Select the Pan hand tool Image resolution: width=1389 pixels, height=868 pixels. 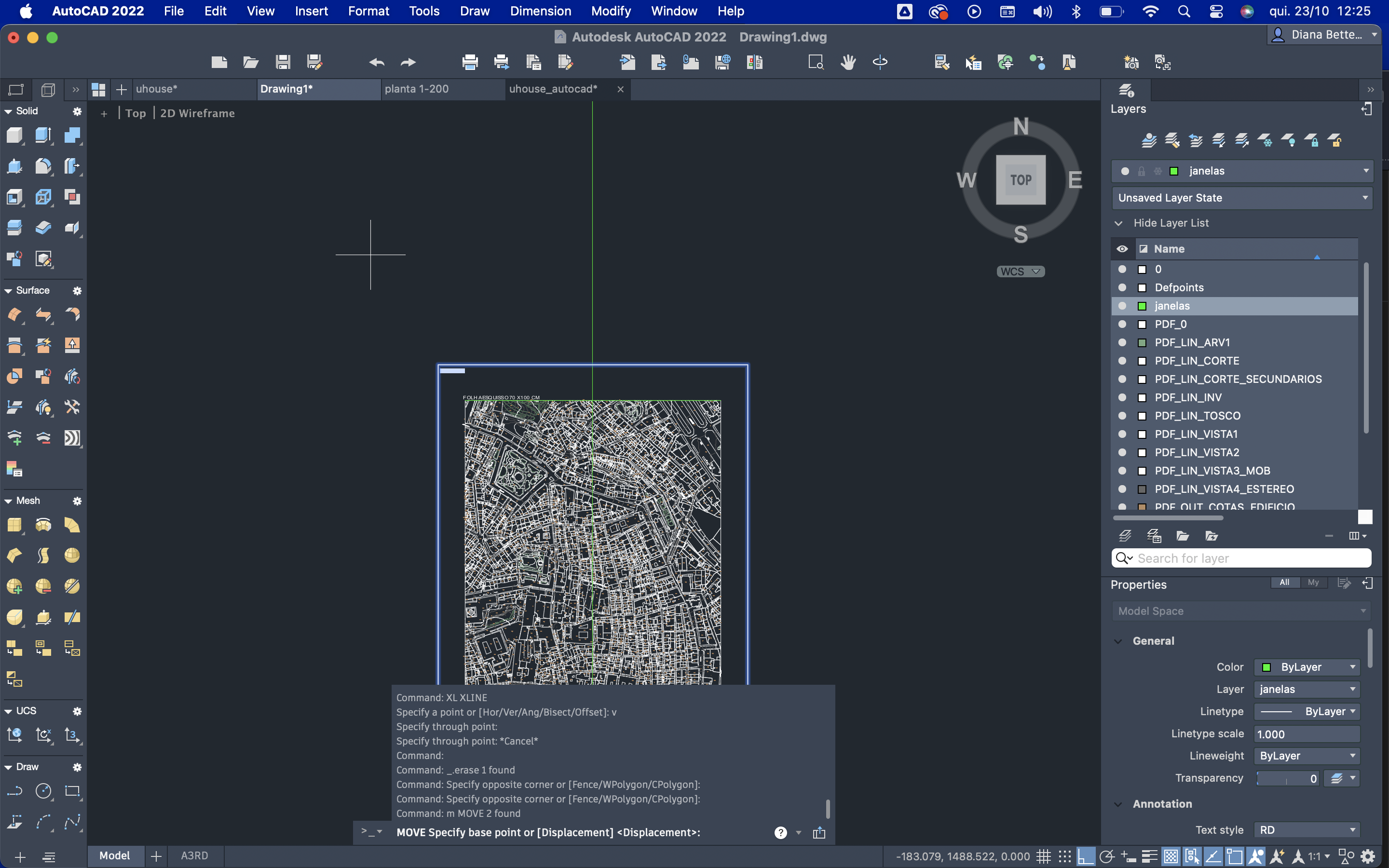pyautogui.click(x=848, y=62)
